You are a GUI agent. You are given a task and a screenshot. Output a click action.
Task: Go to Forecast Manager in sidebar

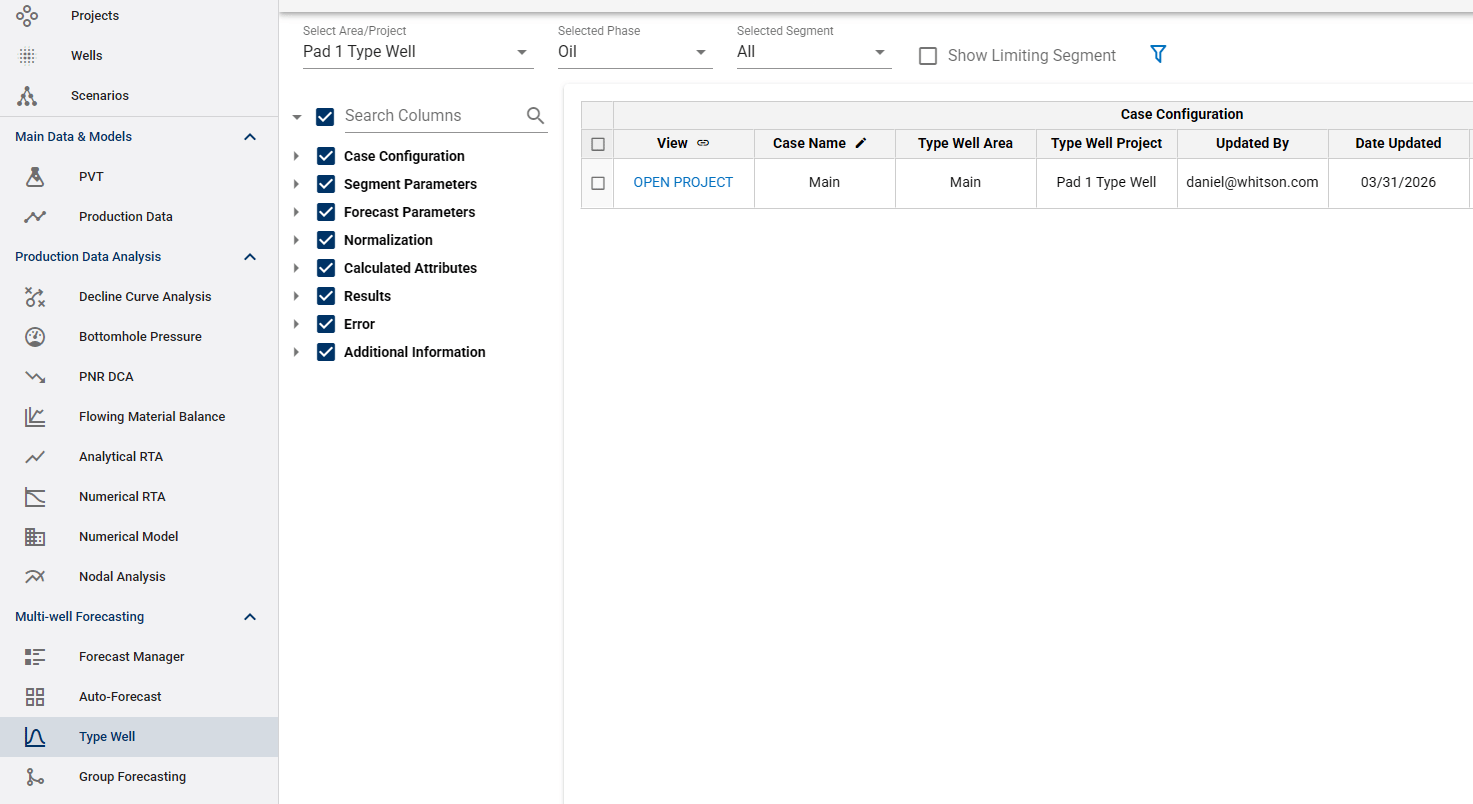[x=131, y=657]
